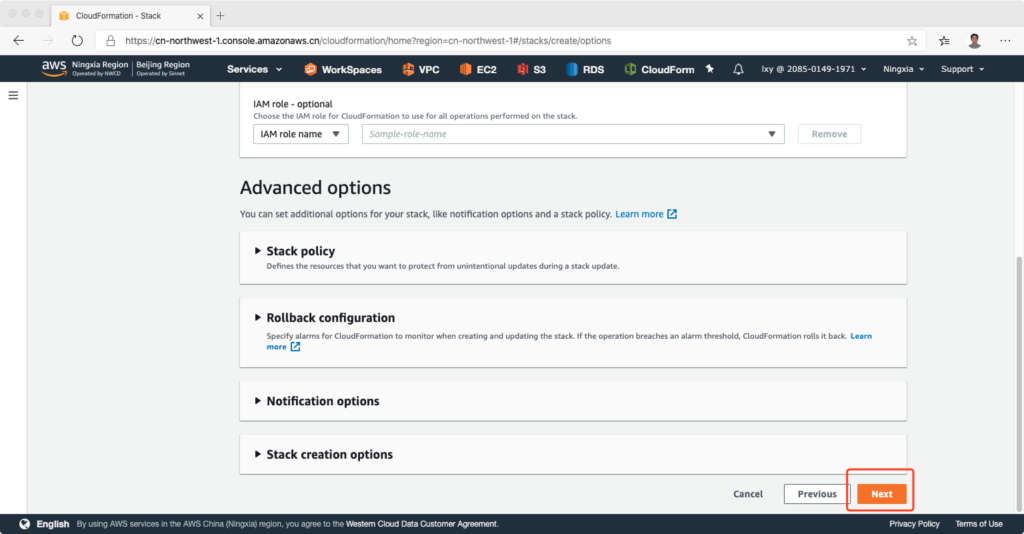Open the RDS service shortcut
This screenshot has width=1024, height=534.
(x=585, y=69)
